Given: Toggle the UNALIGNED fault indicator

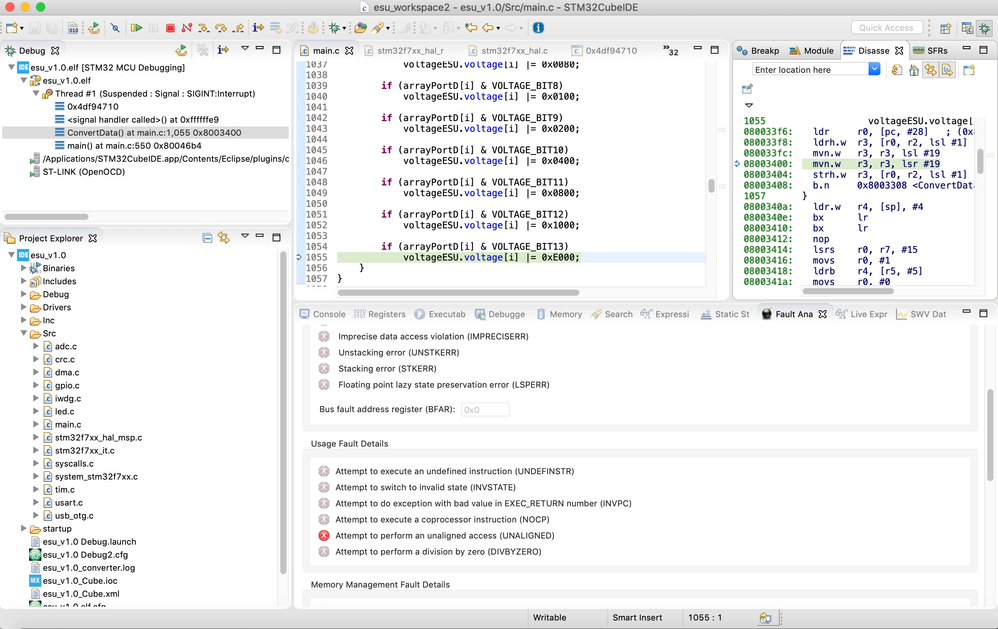Looking at the screenshot, I should (x=324, y=535).
